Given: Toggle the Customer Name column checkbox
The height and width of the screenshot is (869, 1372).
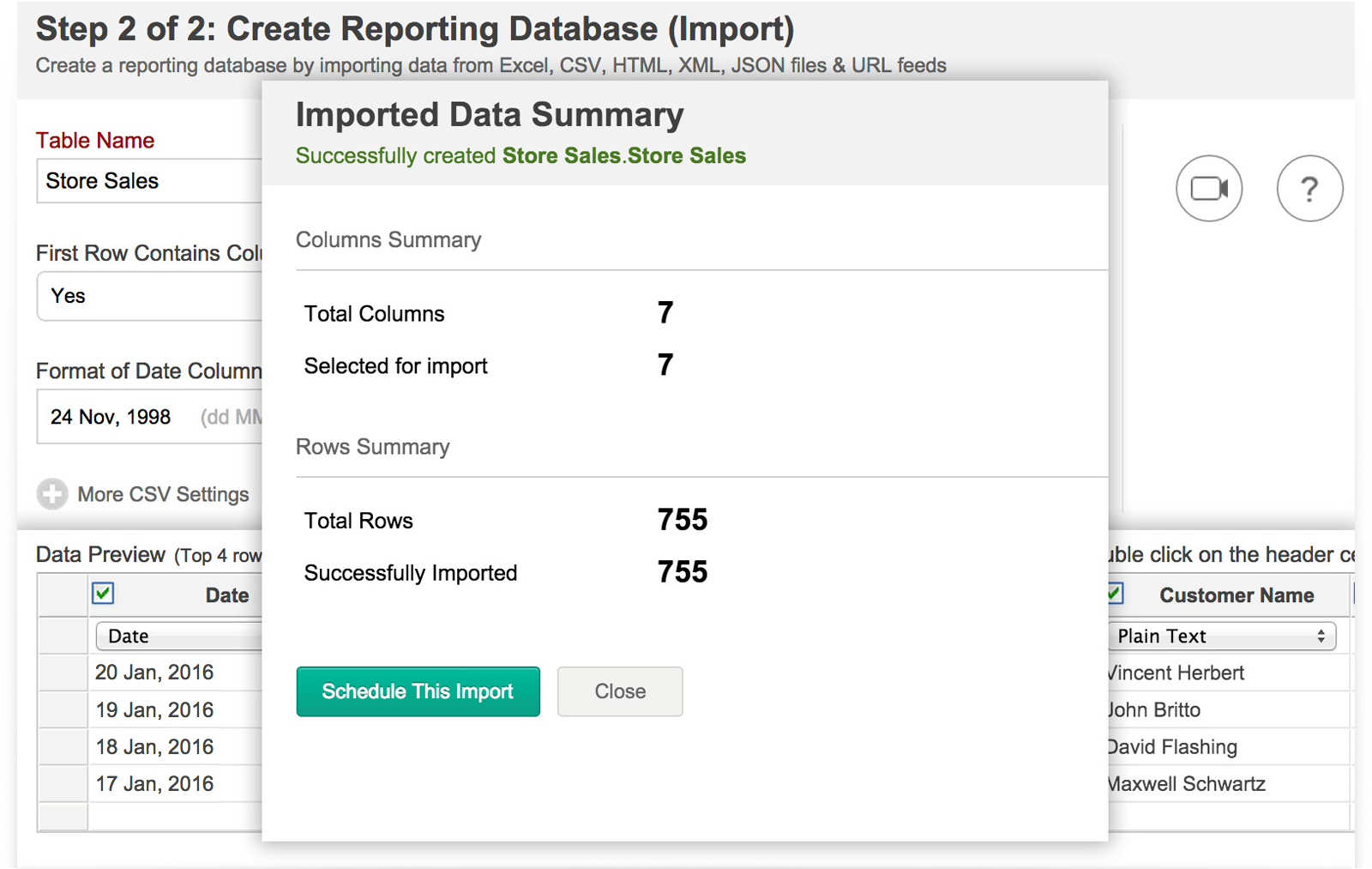Looking at the screenshot, I should [1116, 594].
